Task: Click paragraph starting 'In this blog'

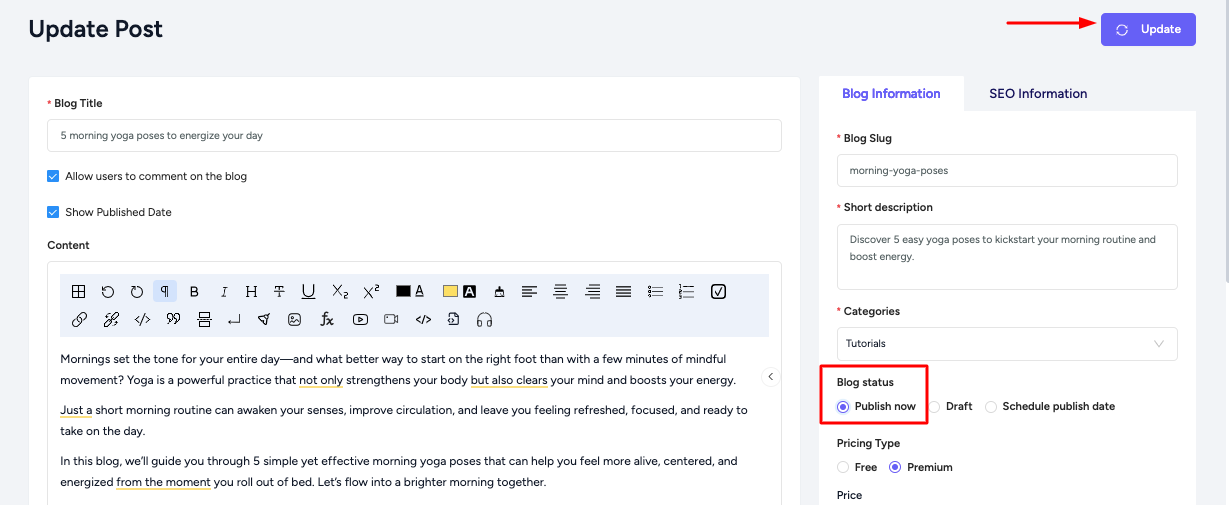Action: point(399,472)
